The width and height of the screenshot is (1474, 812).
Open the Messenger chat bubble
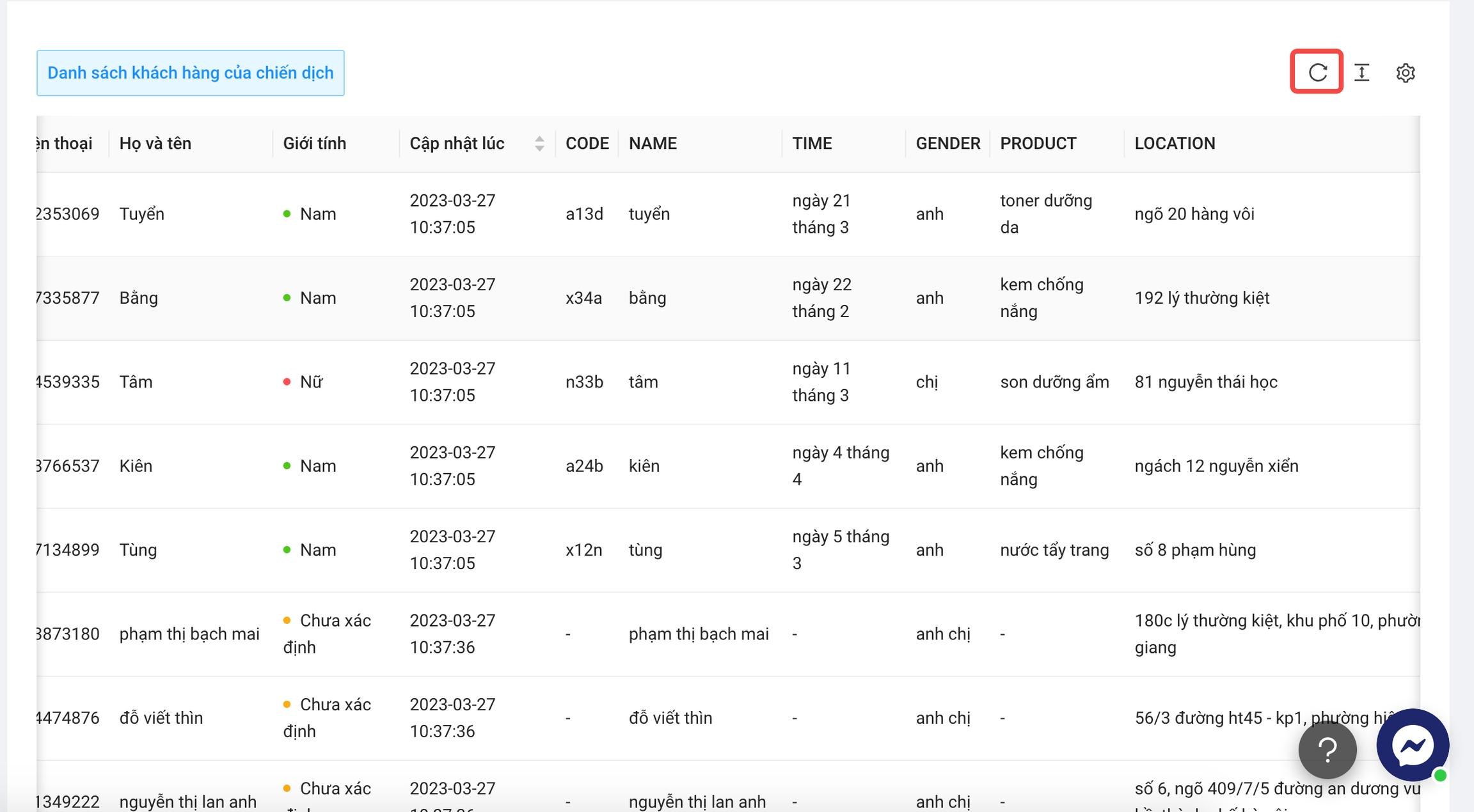click(x=1412, y=745)
